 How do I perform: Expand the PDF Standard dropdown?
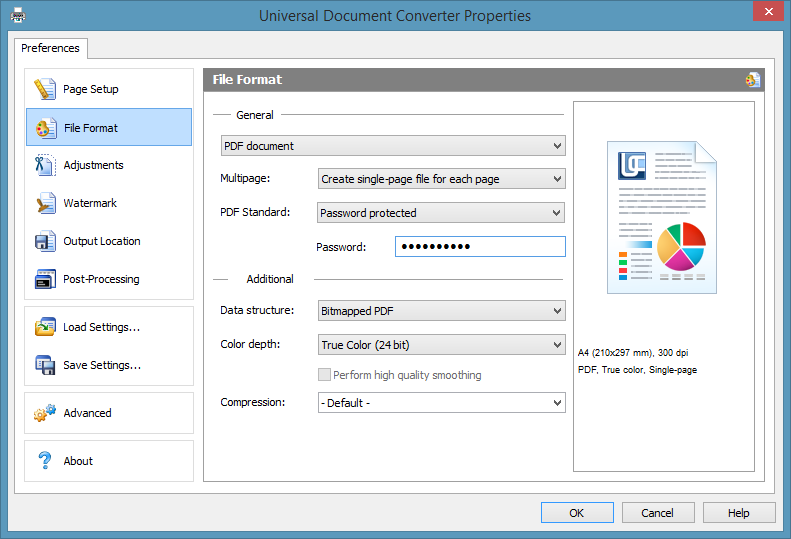441,212
